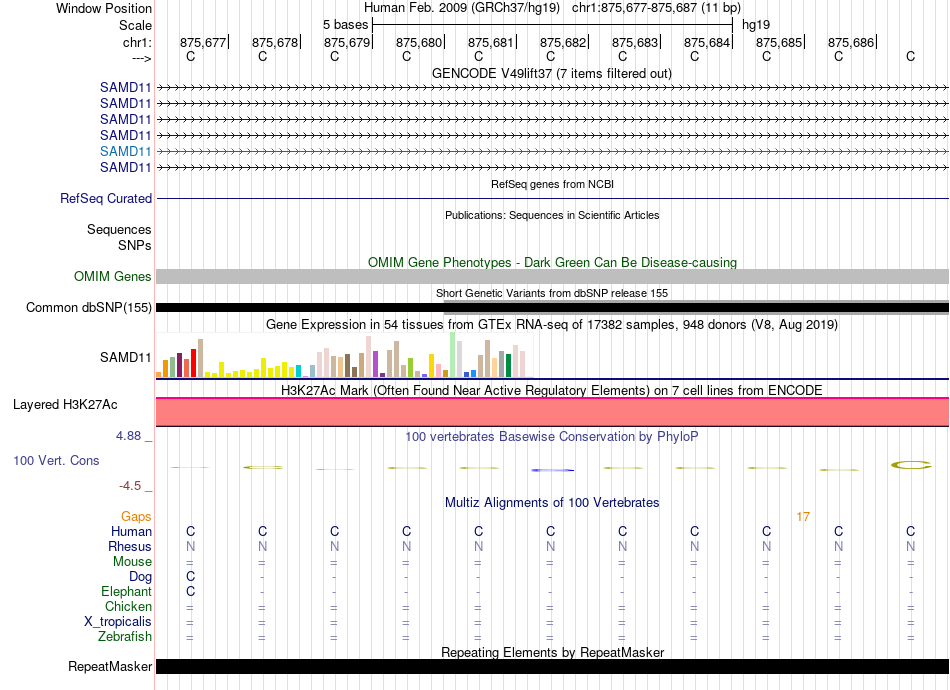Select the Human alignment row label
Image resolution: width=950 pixels, height=690 pixels.
[x=131, y=532]
